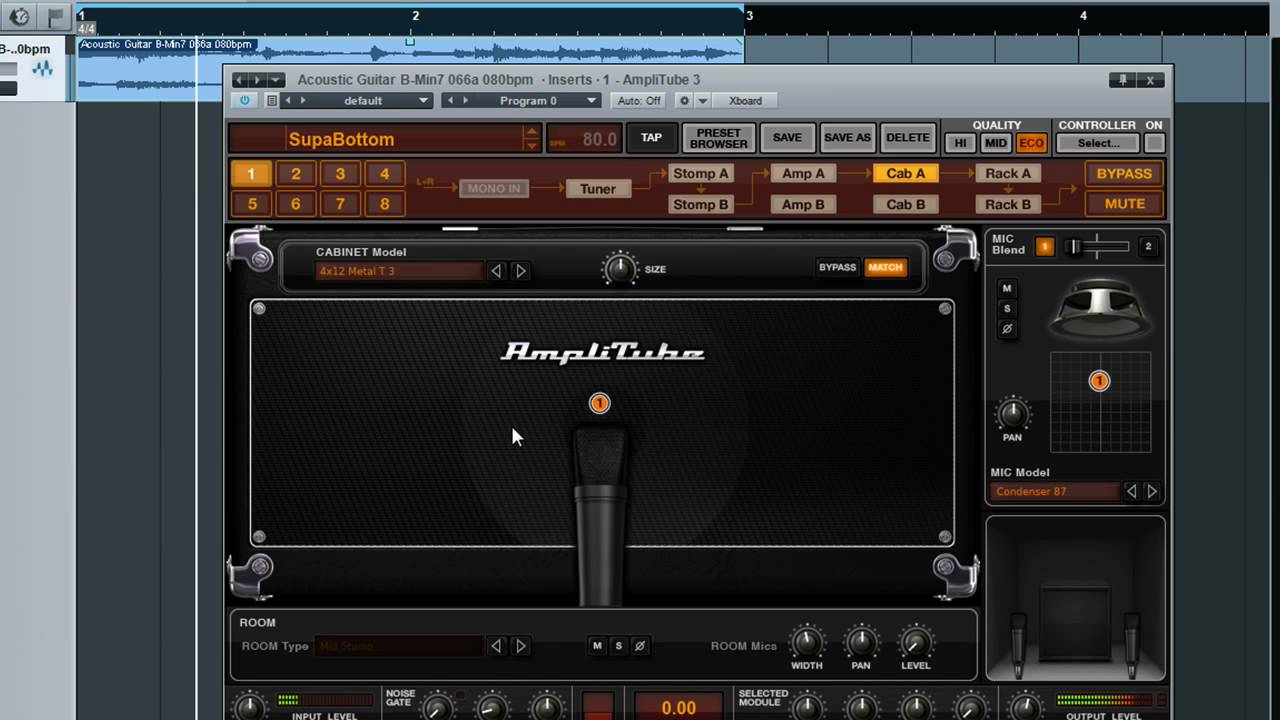Toggle cabinet BYPASS button
The image size is (1280, 720).
point(837,267)
